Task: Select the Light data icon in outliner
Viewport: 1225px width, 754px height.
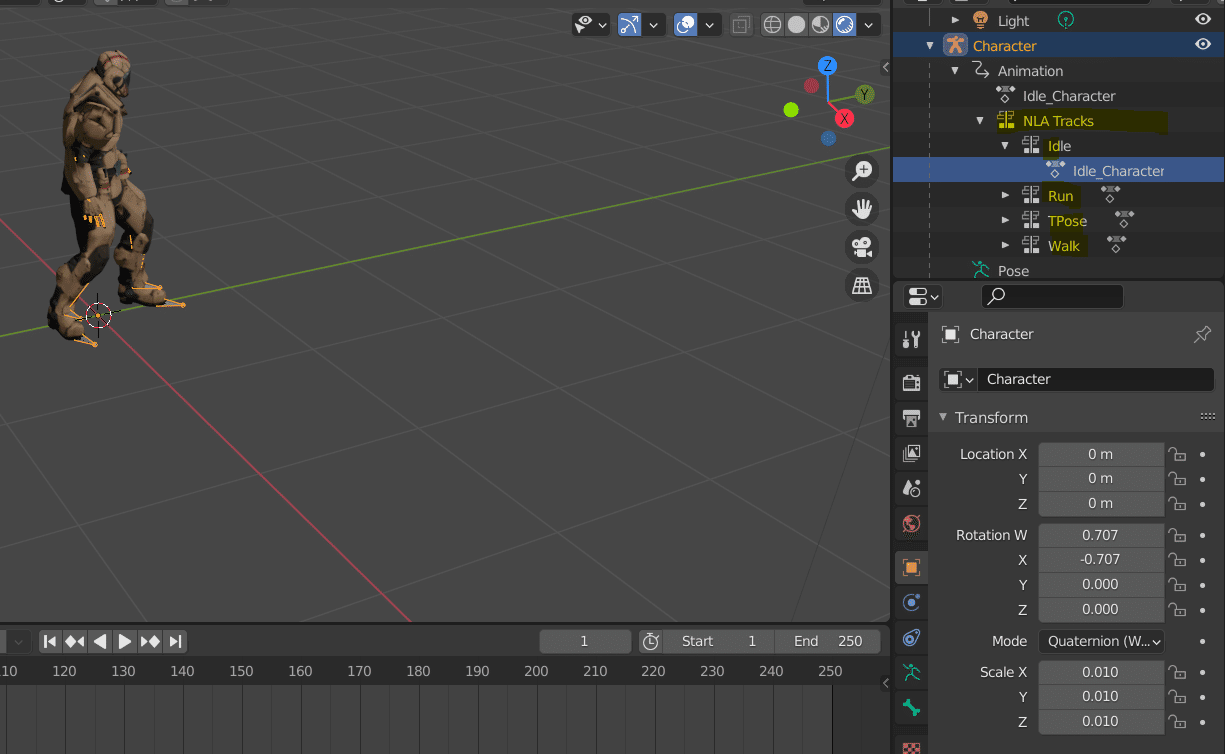Action: click(x=1066, y=19)
